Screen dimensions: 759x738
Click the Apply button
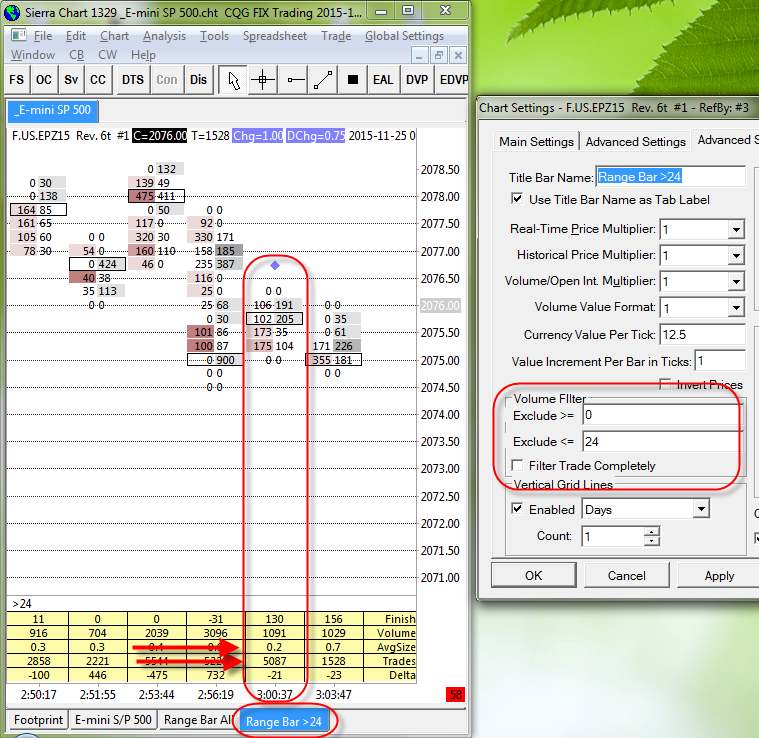point(719,576)
